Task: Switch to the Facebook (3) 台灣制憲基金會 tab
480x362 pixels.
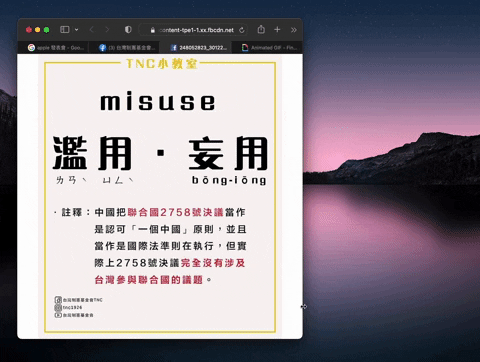Action: click(124, 48)
